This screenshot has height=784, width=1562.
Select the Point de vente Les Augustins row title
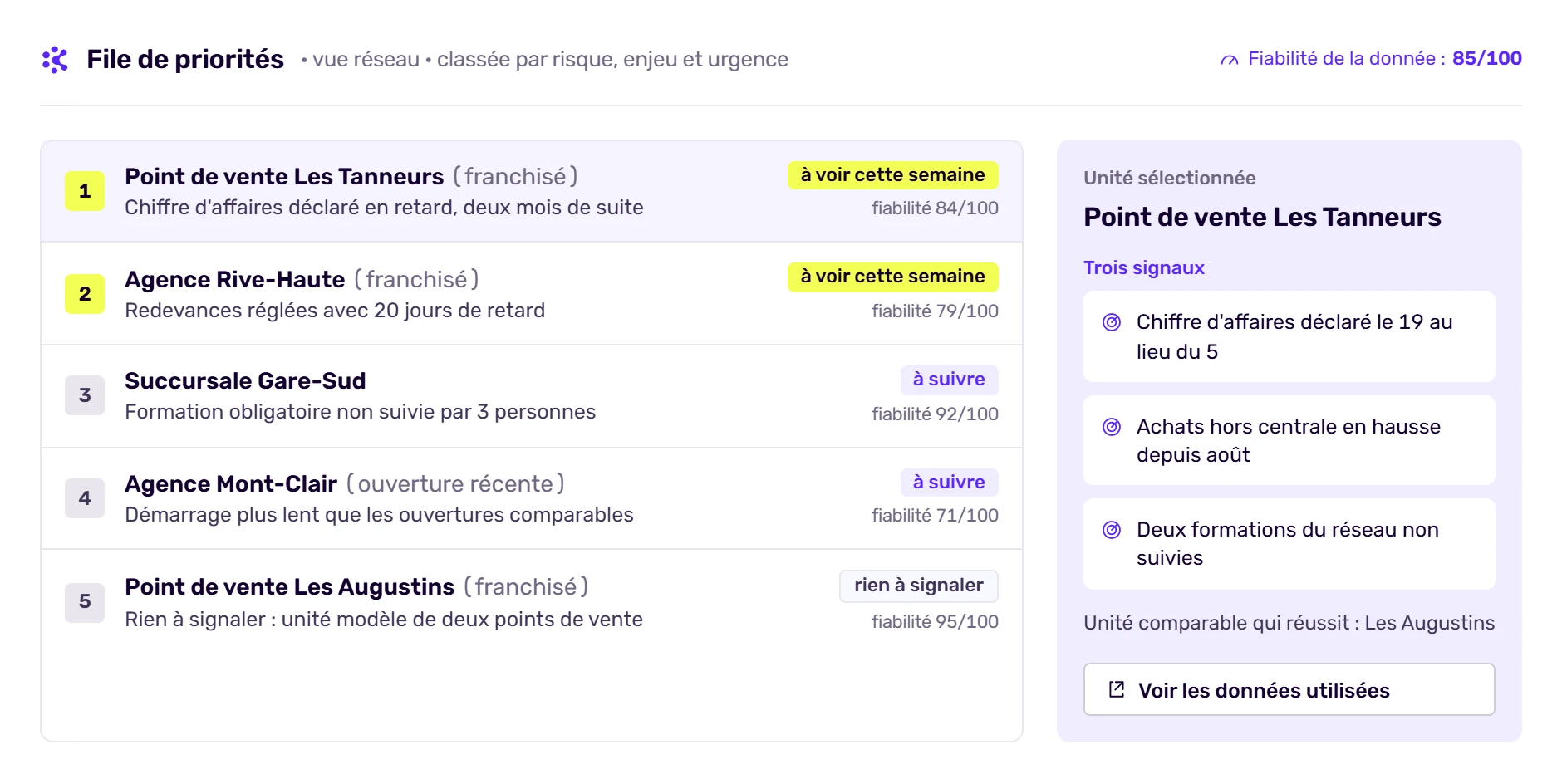[x=289, y=587]
